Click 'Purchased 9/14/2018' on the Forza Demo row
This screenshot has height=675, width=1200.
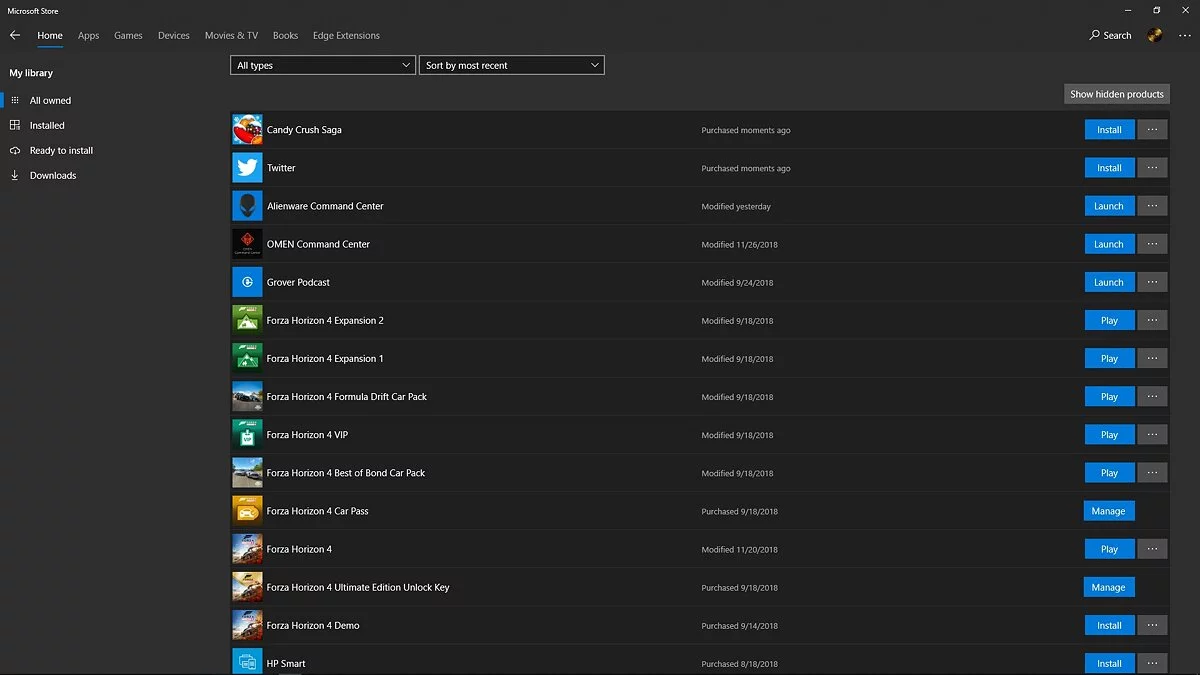pos(739,625)
